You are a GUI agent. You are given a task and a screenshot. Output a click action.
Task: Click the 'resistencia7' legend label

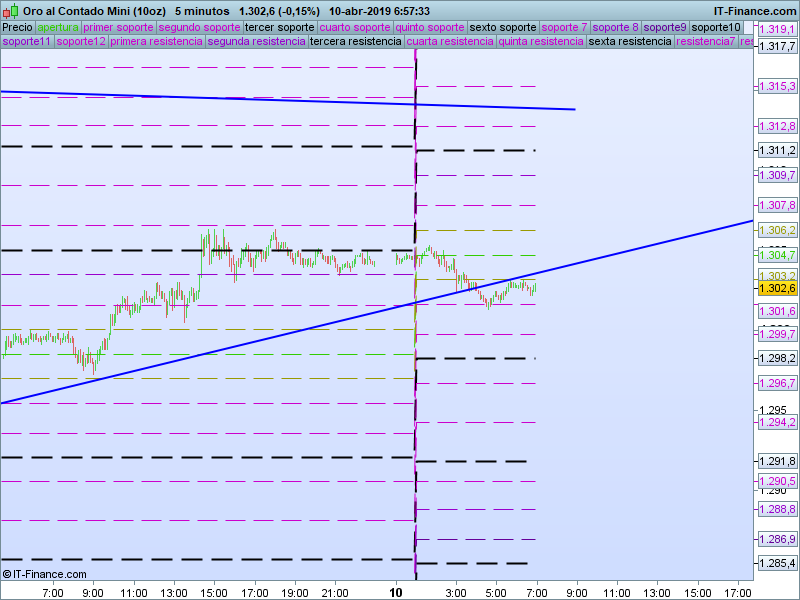(706, 42)
